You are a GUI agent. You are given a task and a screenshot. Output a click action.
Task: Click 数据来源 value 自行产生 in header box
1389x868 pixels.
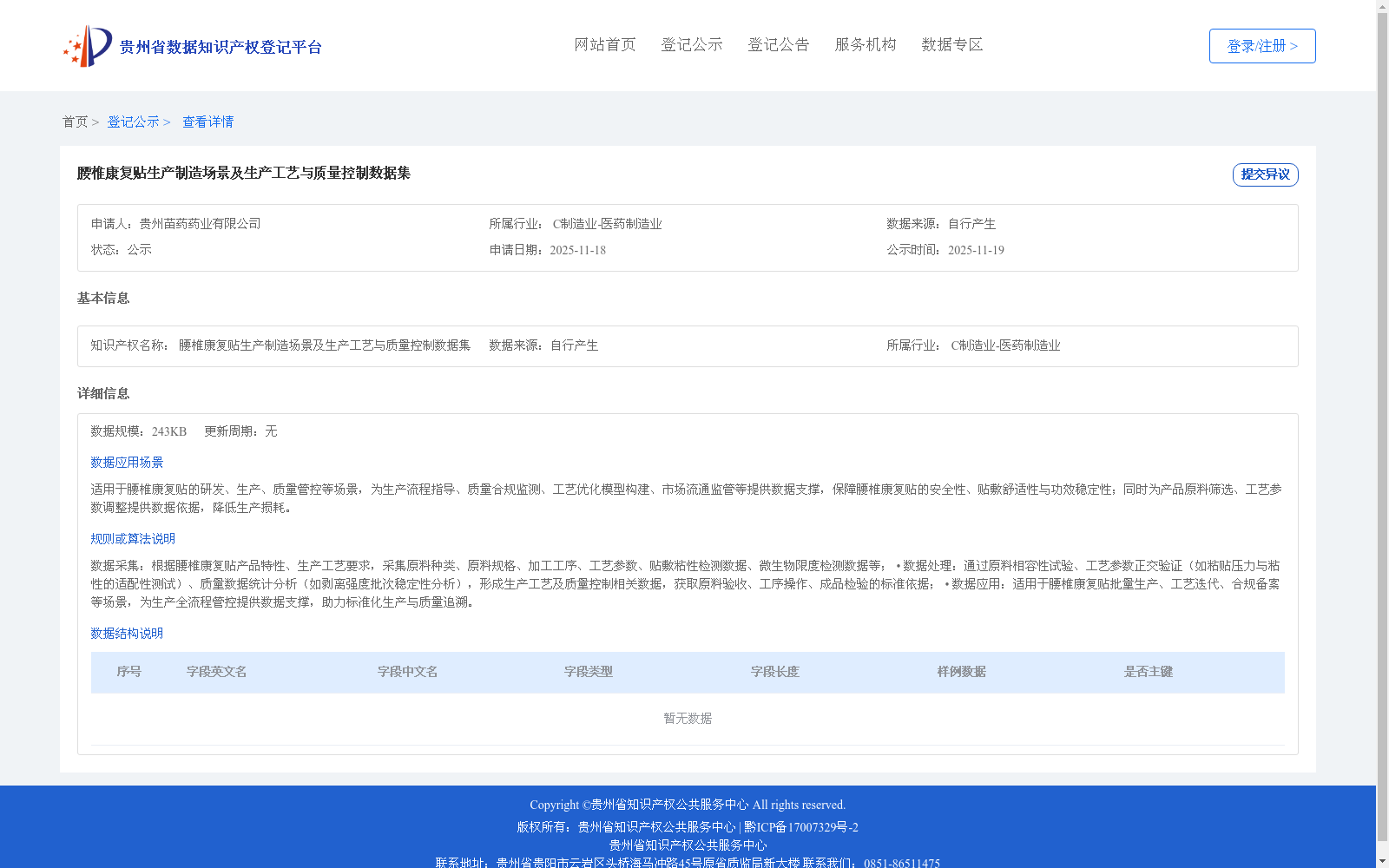[x=971, y=224]
